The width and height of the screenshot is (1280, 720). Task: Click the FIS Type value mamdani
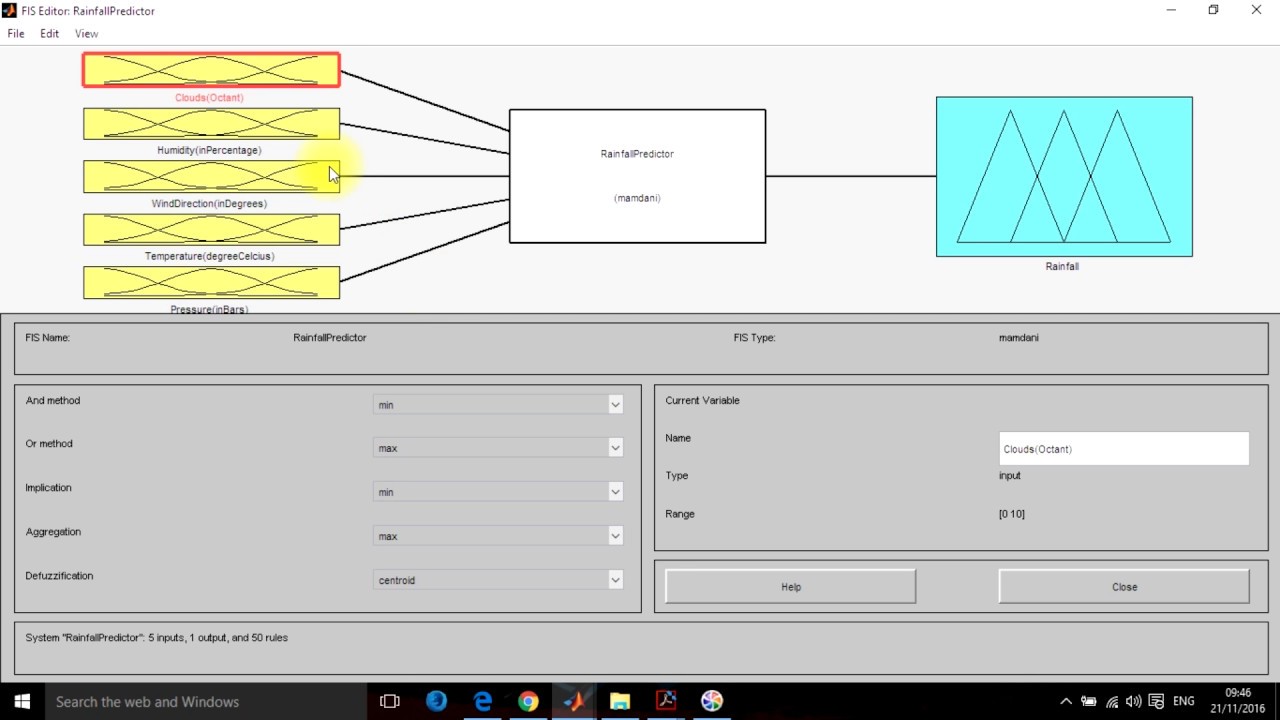point(1018,338)
